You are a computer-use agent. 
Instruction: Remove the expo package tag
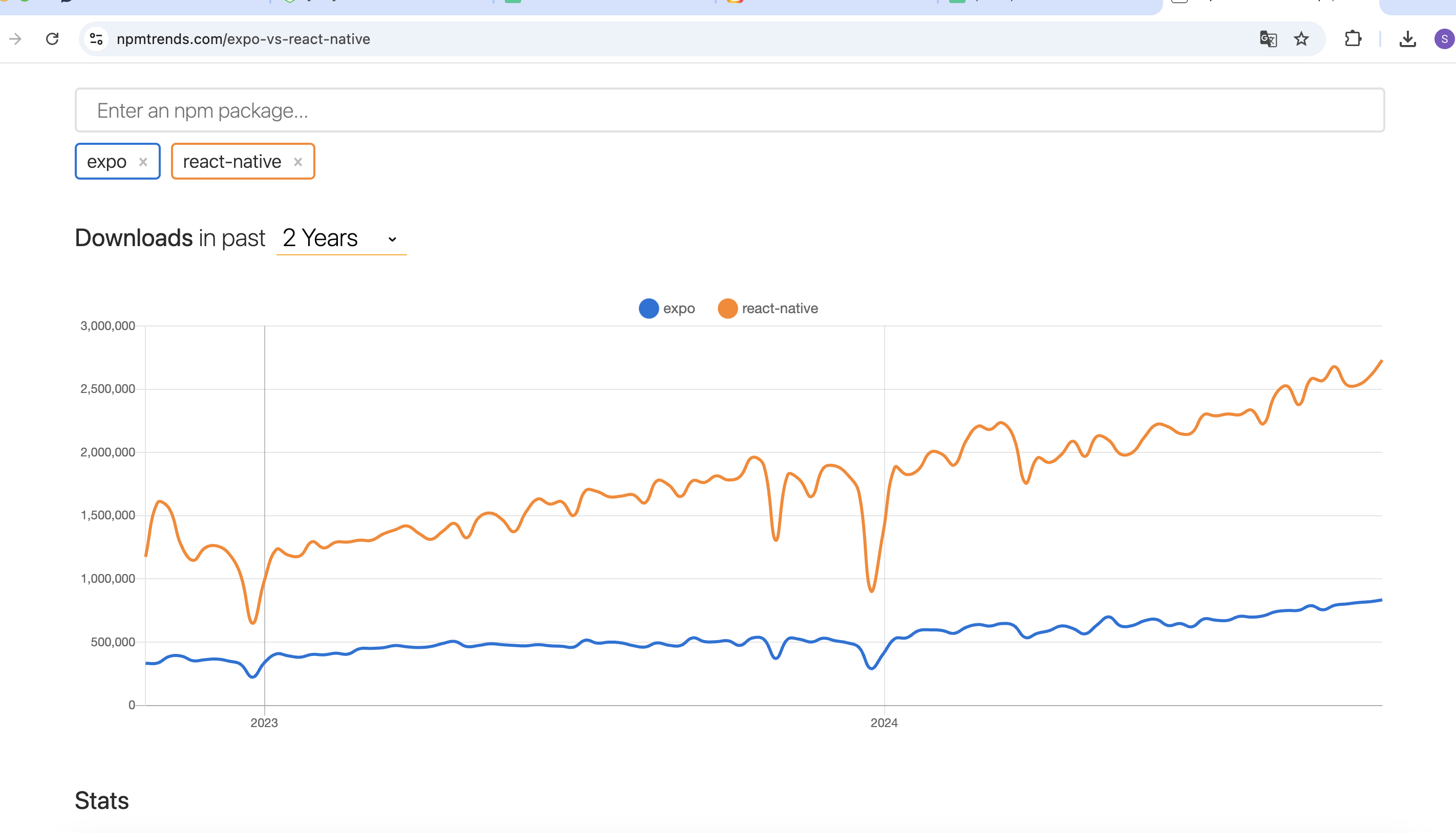[x=143, y=162]
